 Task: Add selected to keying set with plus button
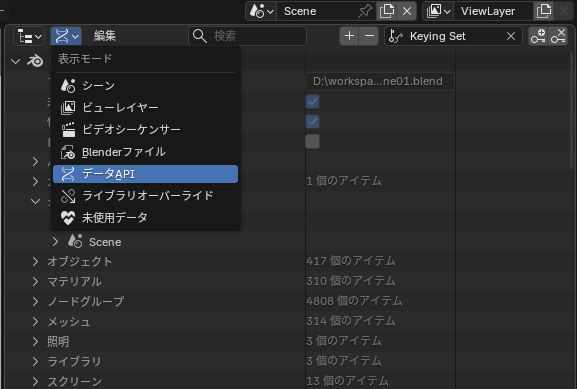click(349, 36)
